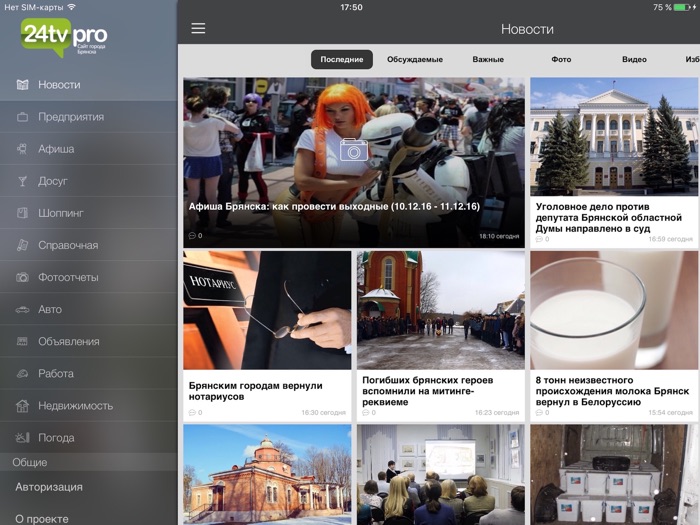Open Недвижимость section
The image size is (700, 525).
coord(89,406)
